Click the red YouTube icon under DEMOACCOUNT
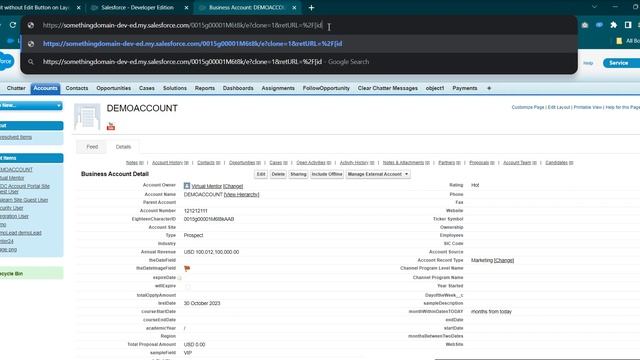Image resolution: width=640 pixels, height=360 pixels. pyautogui.click(x=111, y=126)
